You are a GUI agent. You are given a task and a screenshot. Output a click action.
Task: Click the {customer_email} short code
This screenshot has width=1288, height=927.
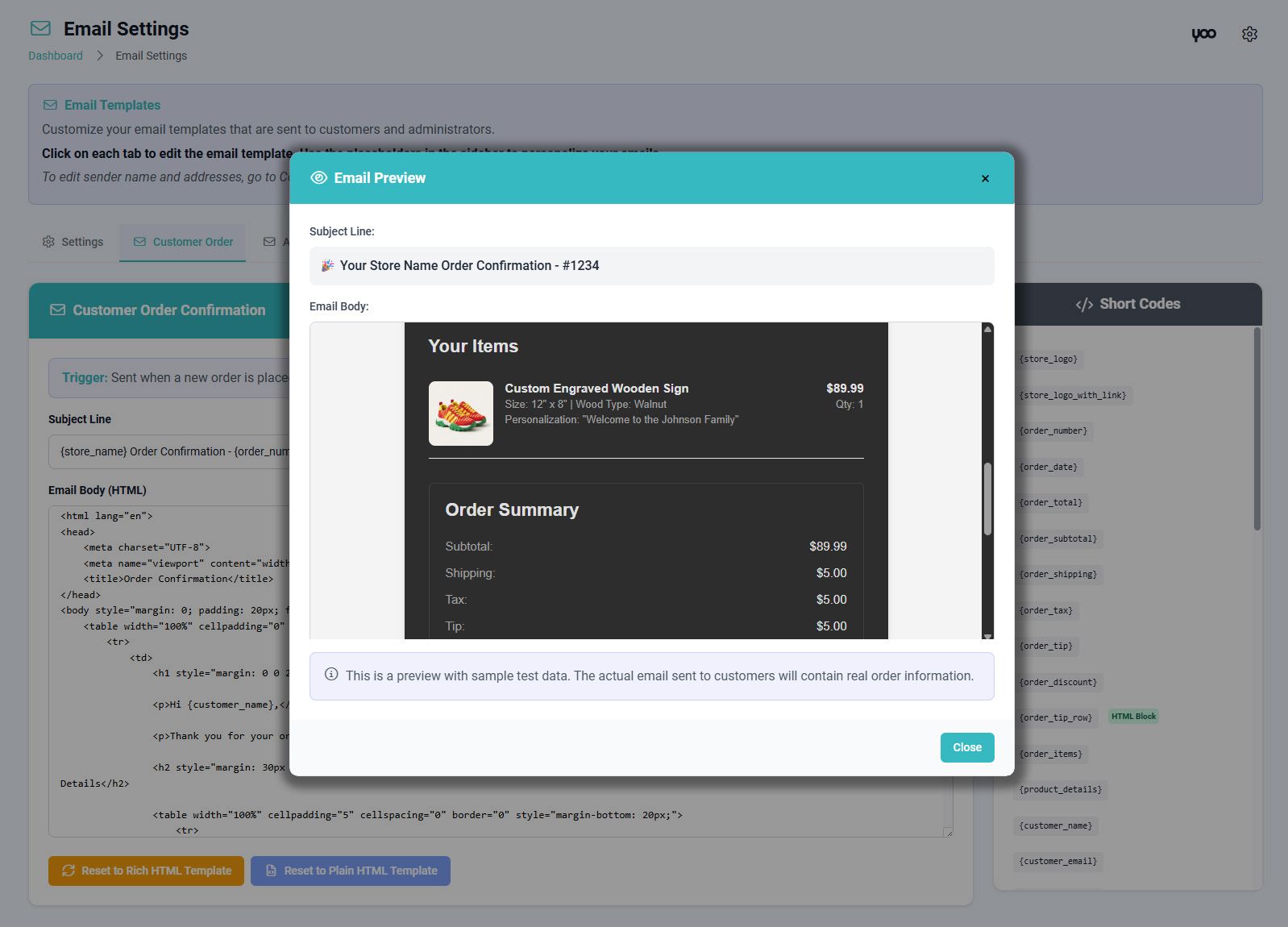point(1057,862)
